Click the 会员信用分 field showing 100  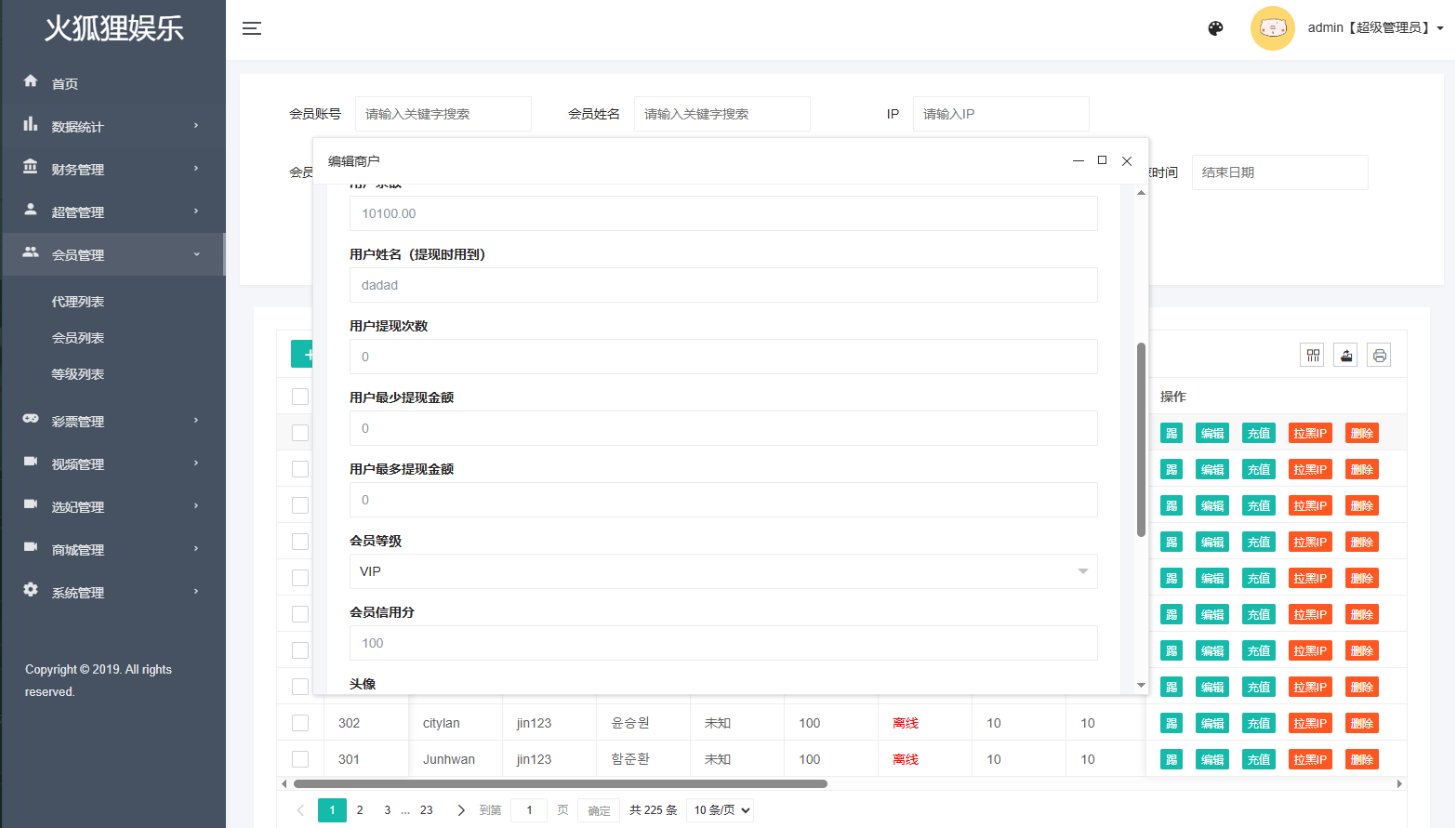pyautogui.click(x=723, y=643)
